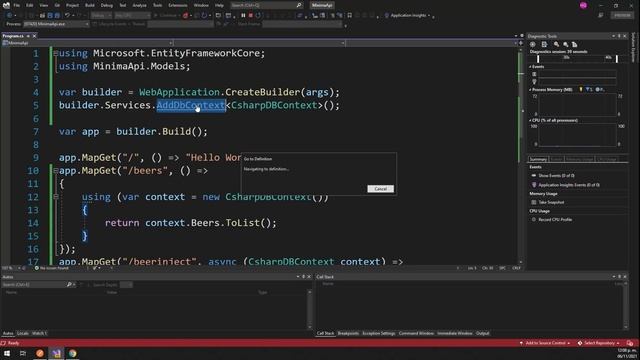Image resolution: width=640 pixels, height=360 pixels.
Task: Click the Hot Reload flame icon
Action: [186, 16]
